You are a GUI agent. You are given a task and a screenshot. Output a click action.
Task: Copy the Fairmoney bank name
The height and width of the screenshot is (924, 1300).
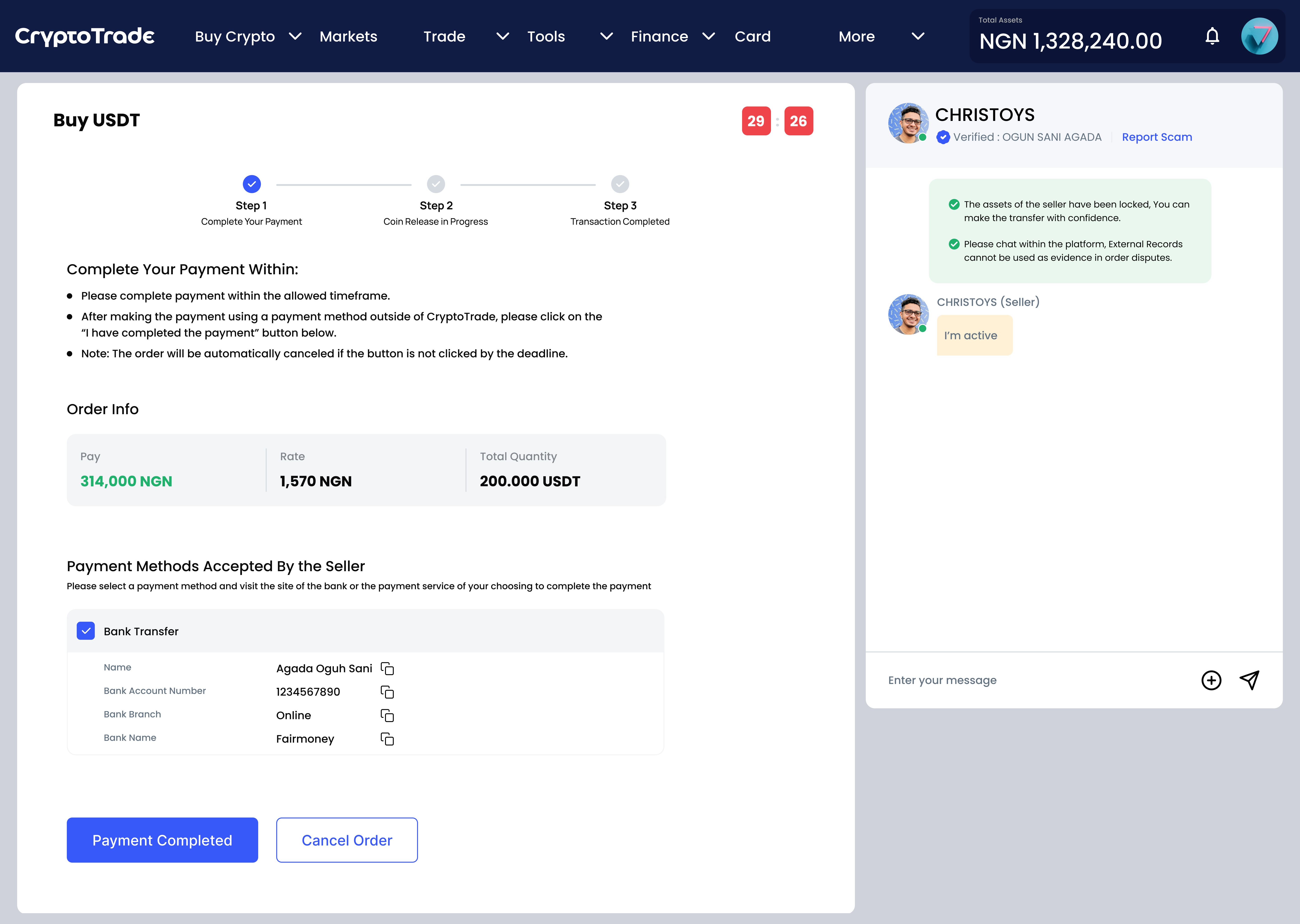[387, 739]
